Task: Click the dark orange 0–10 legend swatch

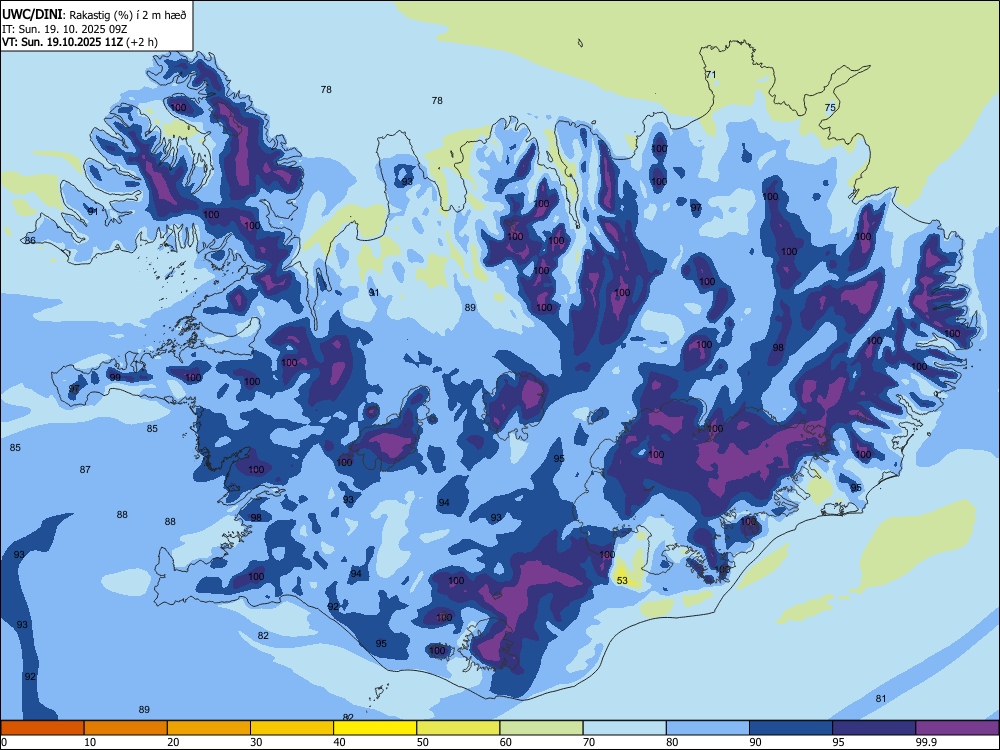Action: pyautogui.click(x=42, y=728)
